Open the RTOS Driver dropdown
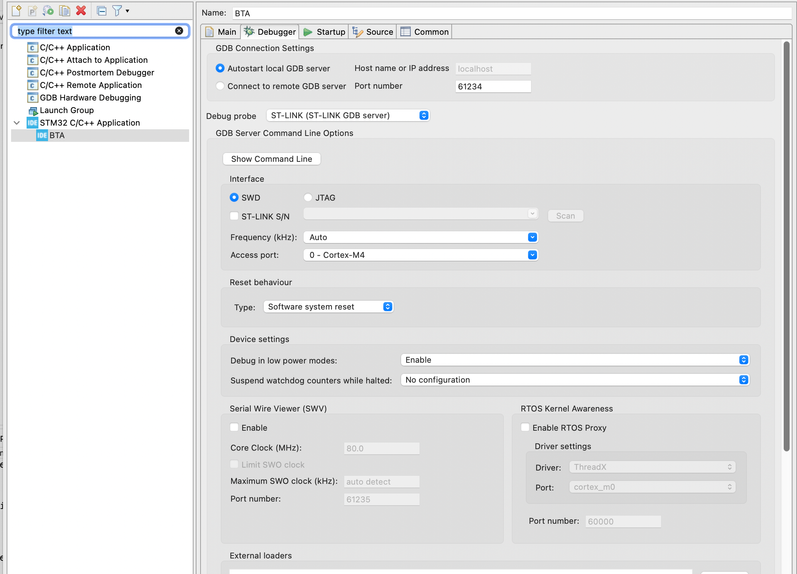This screenshot has width=797, height=574. pyautogui.click(x=652, y=467)
